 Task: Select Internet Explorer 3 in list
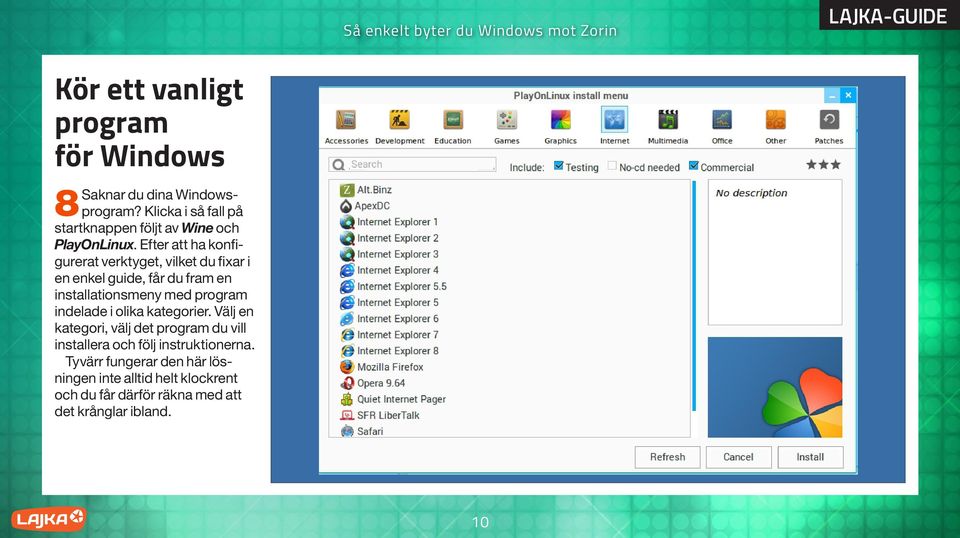[397, 254]
